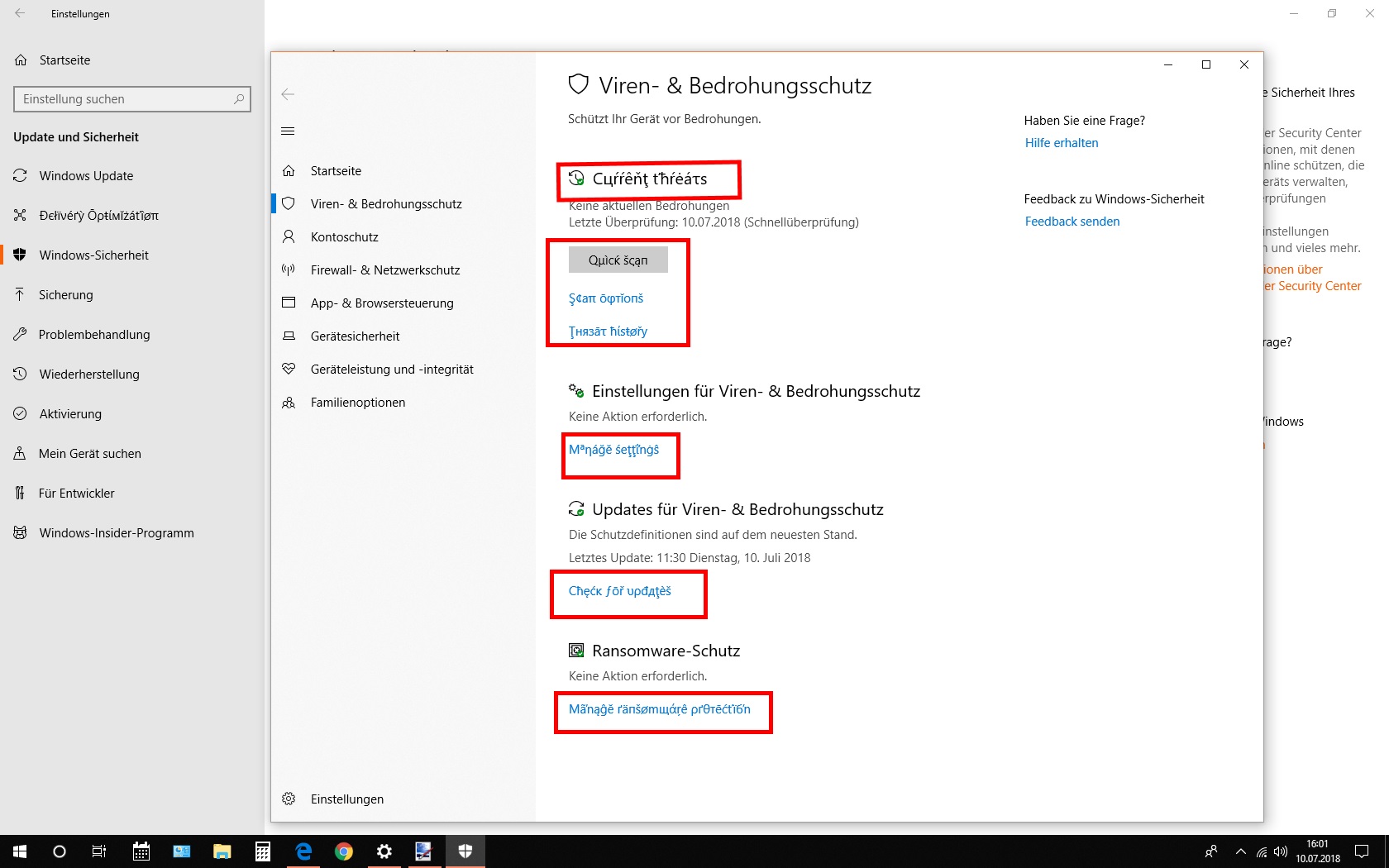Click the antenna icon beside Firewall- & Netzwerkschutz
This screenshot has height=868, width=1389.
pyautogui.click(x=289, y=269)
